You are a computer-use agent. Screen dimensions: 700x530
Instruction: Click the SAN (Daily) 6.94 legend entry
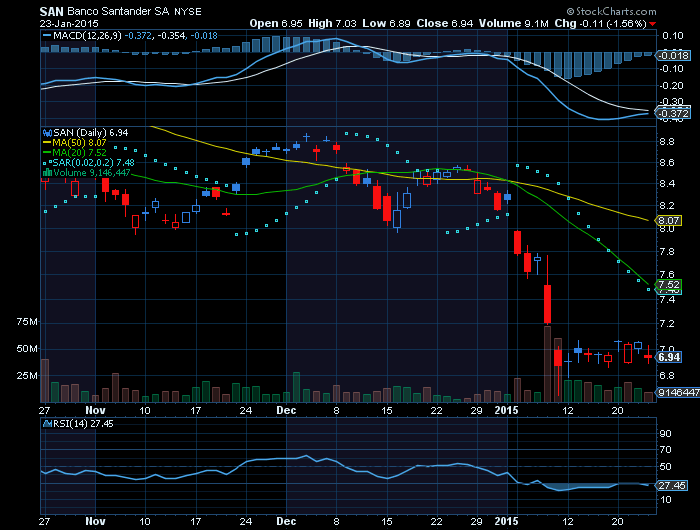(91, 133)
